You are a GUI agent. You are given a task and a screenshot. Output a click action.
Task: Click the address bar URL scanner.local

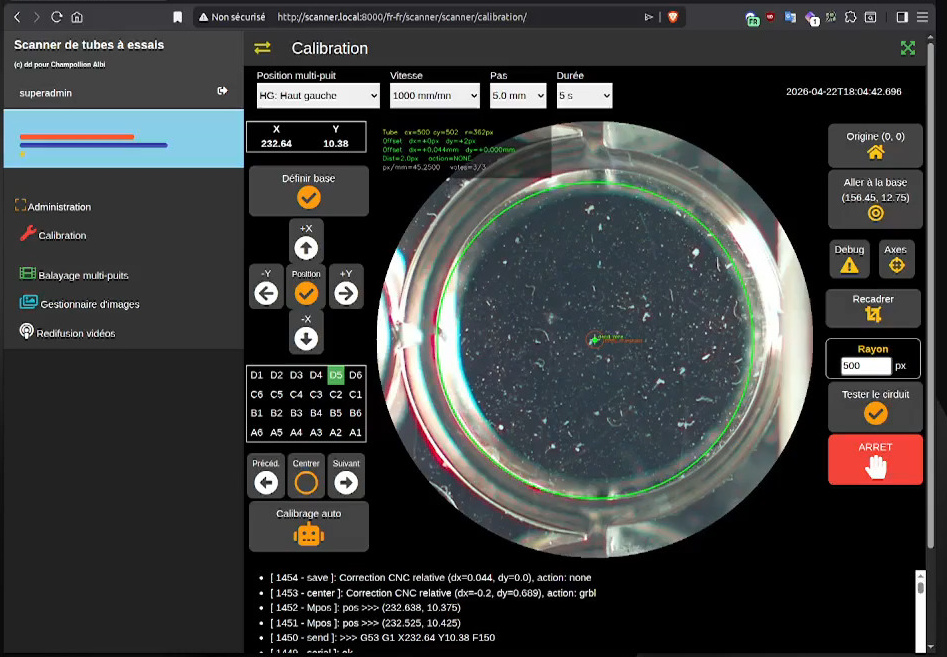pyautogui.click(x=402, y=17)
